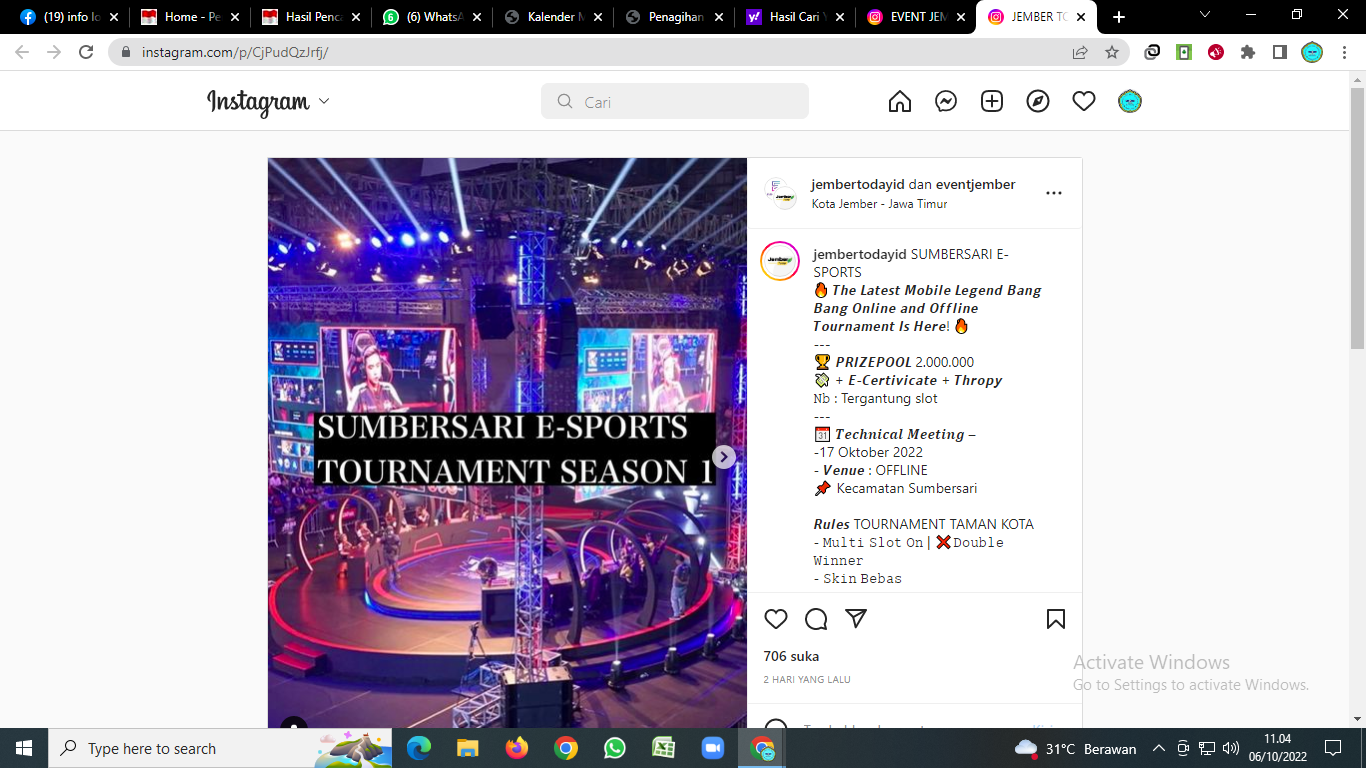1366x768 pixels.
Task: Open post options three dots menu
Action: [x=1054, y=193]
